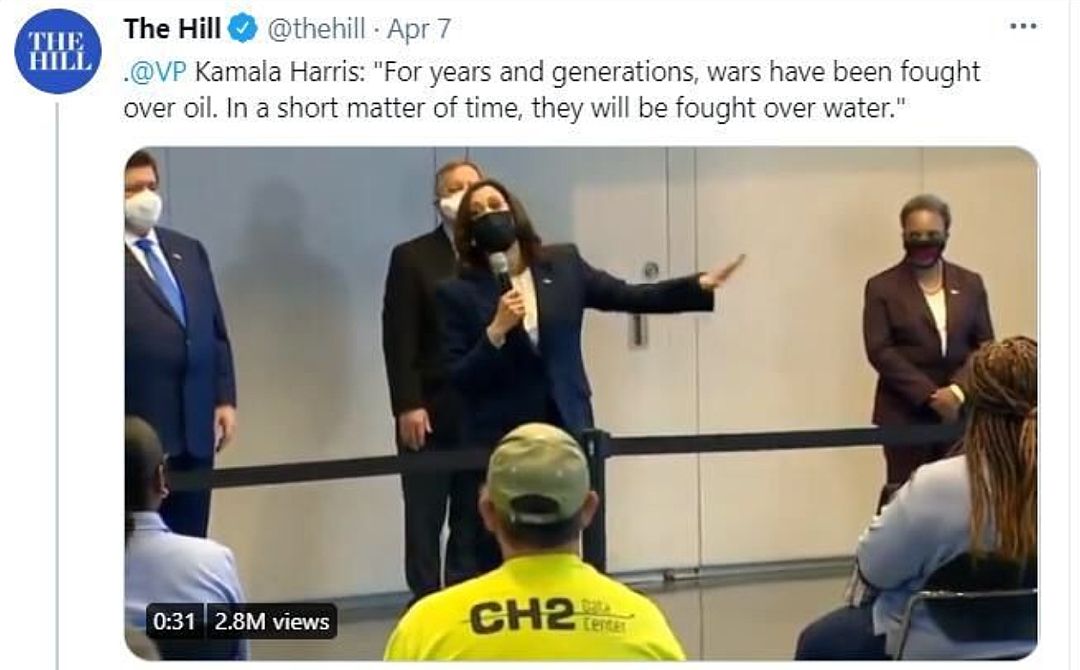
Task: Select the first line of tweet text
Action: pyautogui.click(x=552, y=73)
